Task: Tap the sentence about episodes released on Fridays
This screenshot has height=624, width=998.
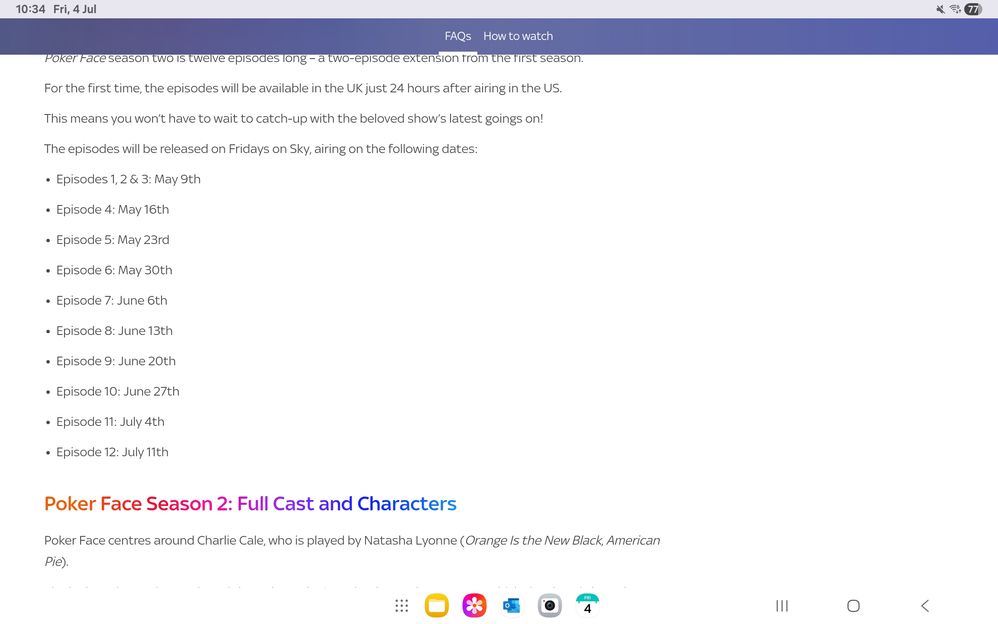Action: pos(260,149)
